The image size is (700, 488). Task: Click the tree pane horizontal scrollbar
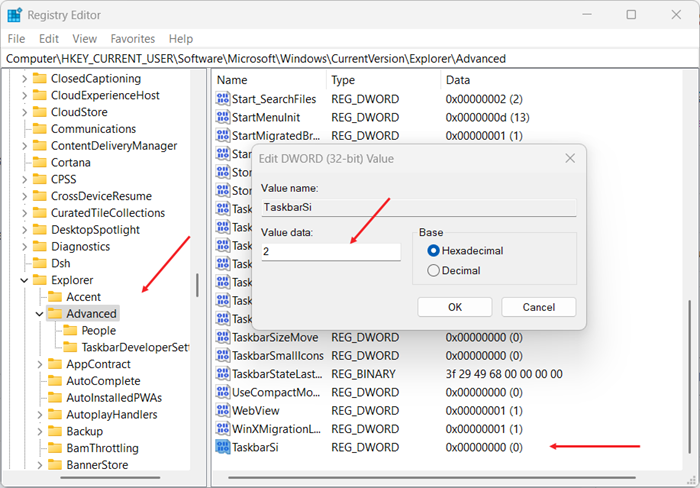pyautogui.click(x=110, y=478)
